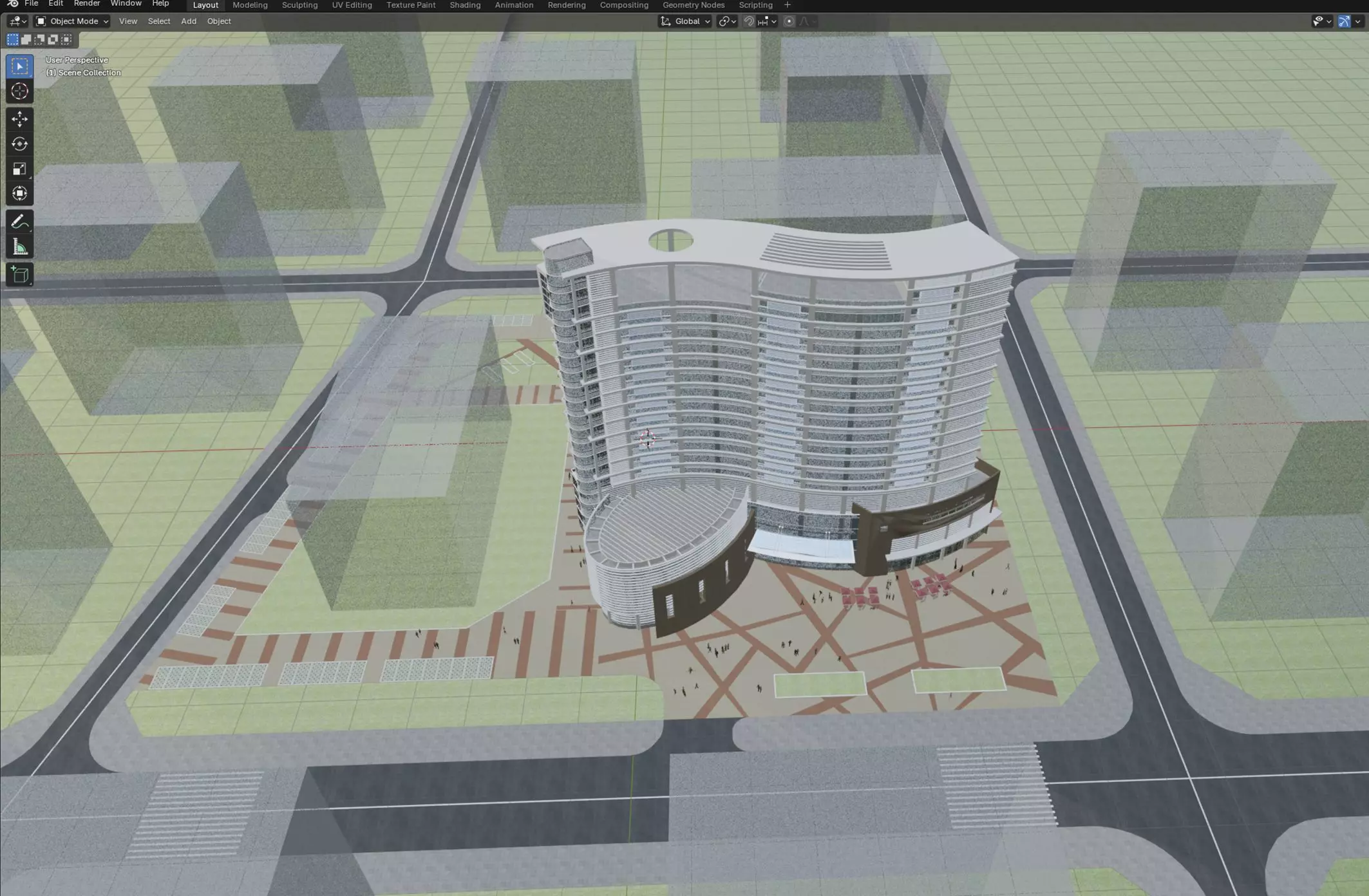This screenshot has width=1369, height=896.
Task: Switch to Texture Paint workspace tab
Action: click(x=411, y=5)
